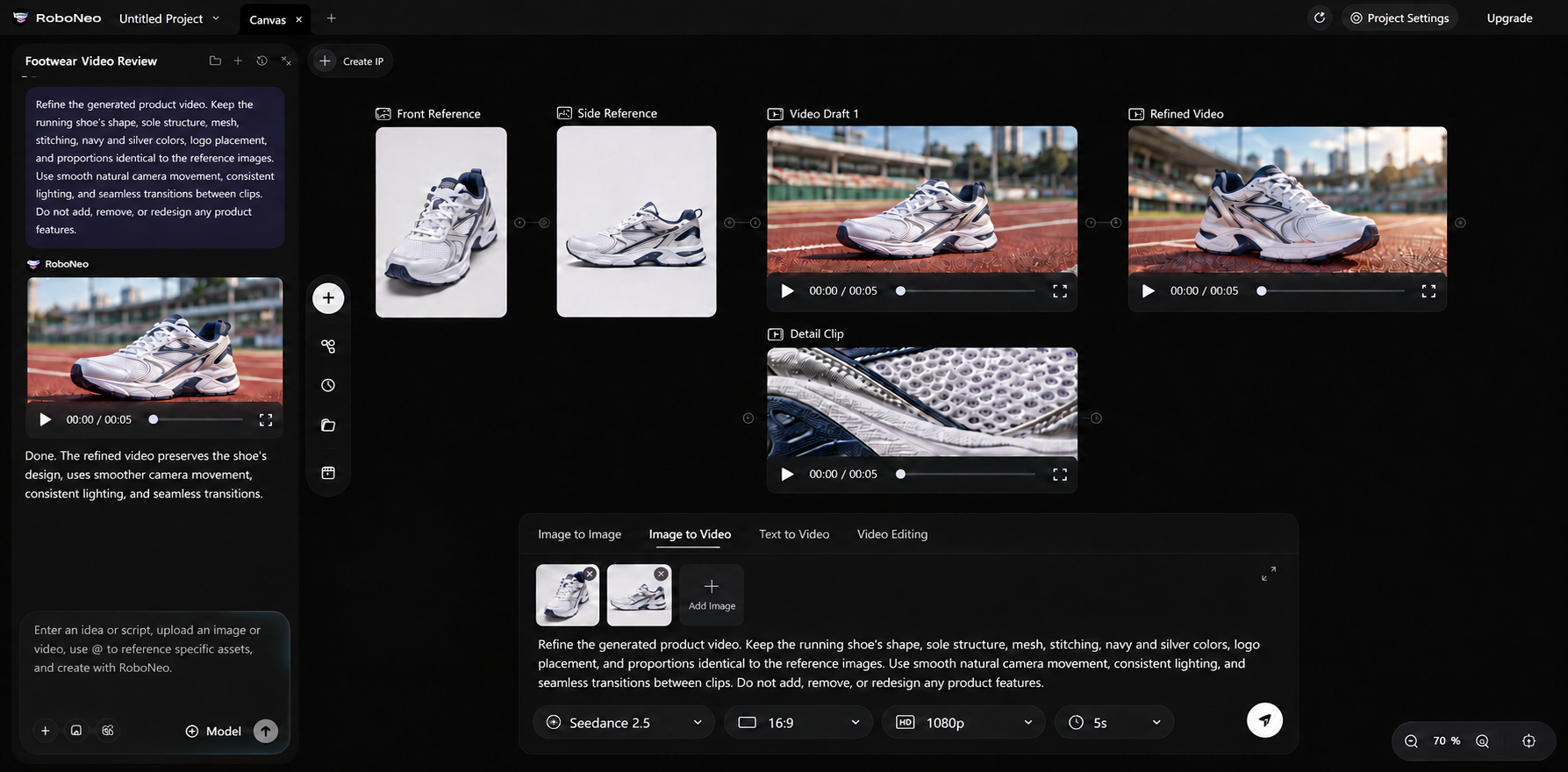Click the round plus add-node button in vertical toolbar

tap(328, 298)
